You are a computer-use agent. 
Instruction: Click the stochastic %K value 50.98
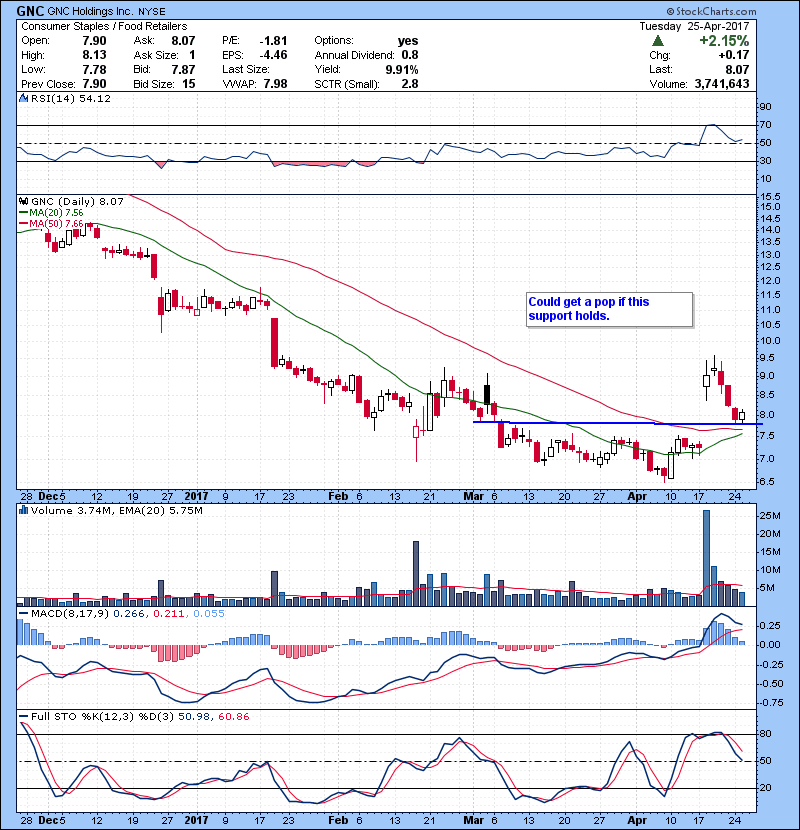(192, 716)
